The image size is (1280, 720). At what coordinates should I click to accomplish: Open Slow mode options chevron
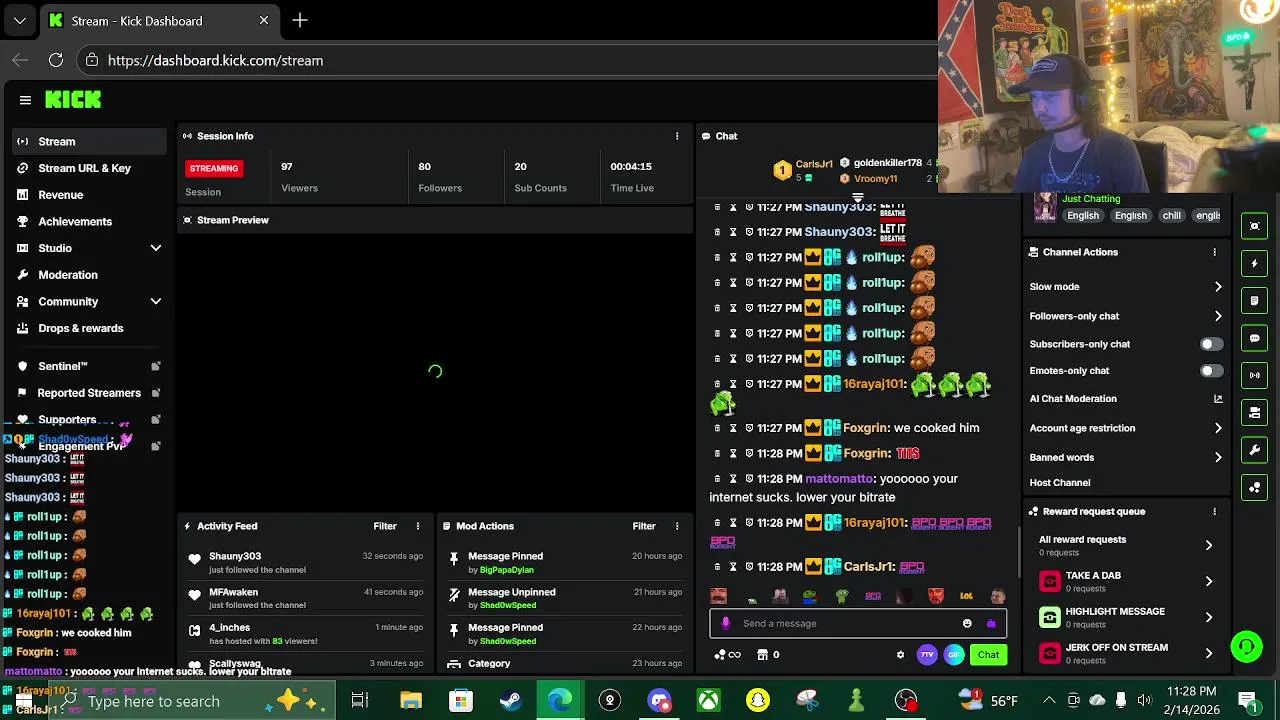pyautogui.click(x=1218, y=287)
